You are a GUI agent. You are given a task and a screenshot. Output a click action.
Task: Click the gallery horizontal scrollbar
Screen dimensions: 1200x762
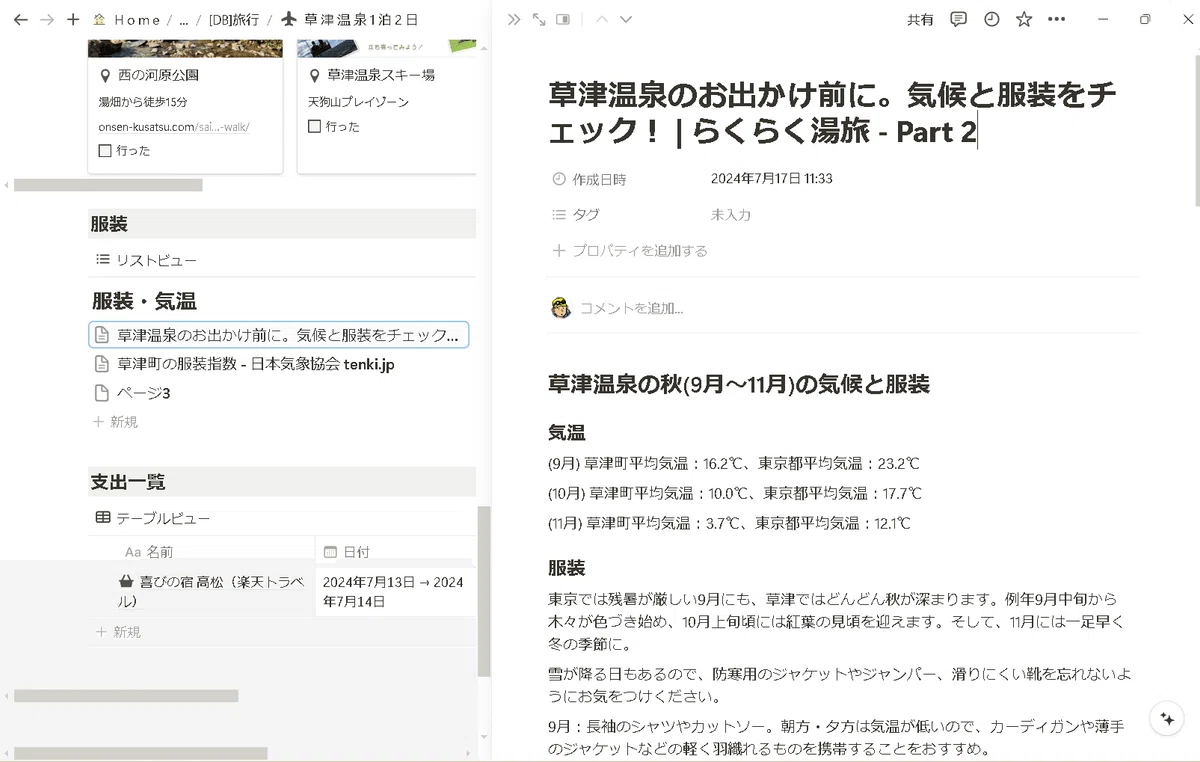point(108,185)
